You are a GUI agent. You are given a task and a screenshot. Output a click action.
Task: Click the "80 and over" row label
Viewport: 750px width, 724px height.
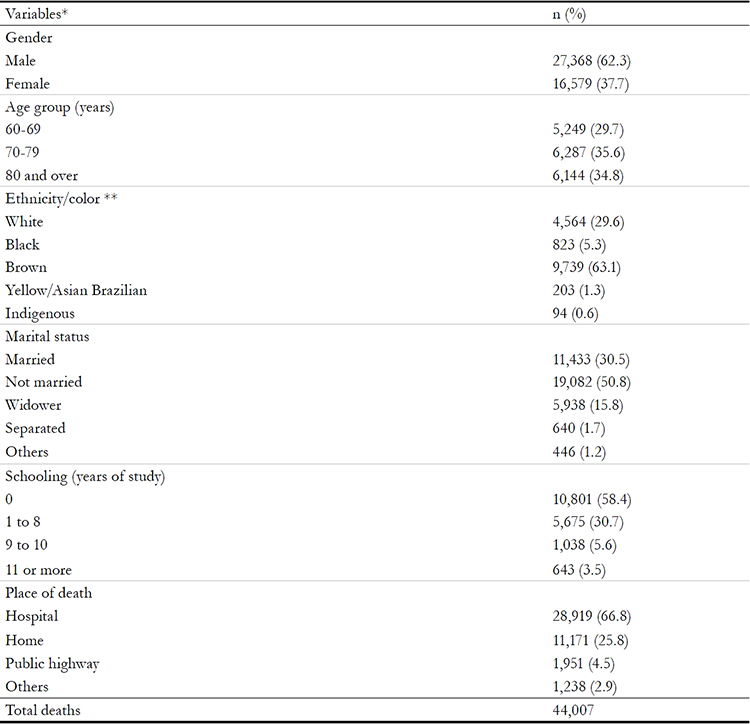click(x=40, y=176)
